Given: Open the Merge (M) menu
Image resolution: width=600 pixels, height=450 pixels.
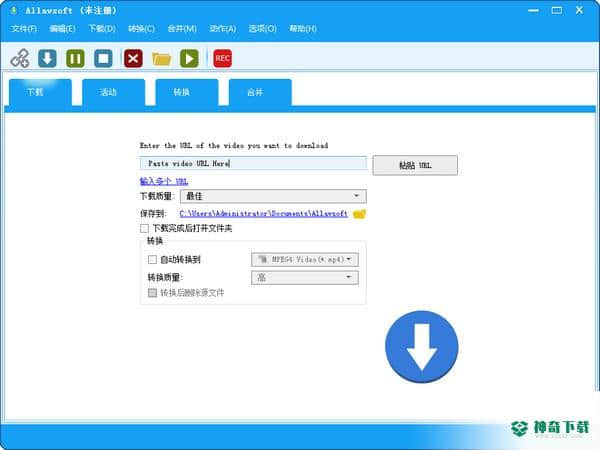Looking at the screenshot, I should tap(182, 29).
